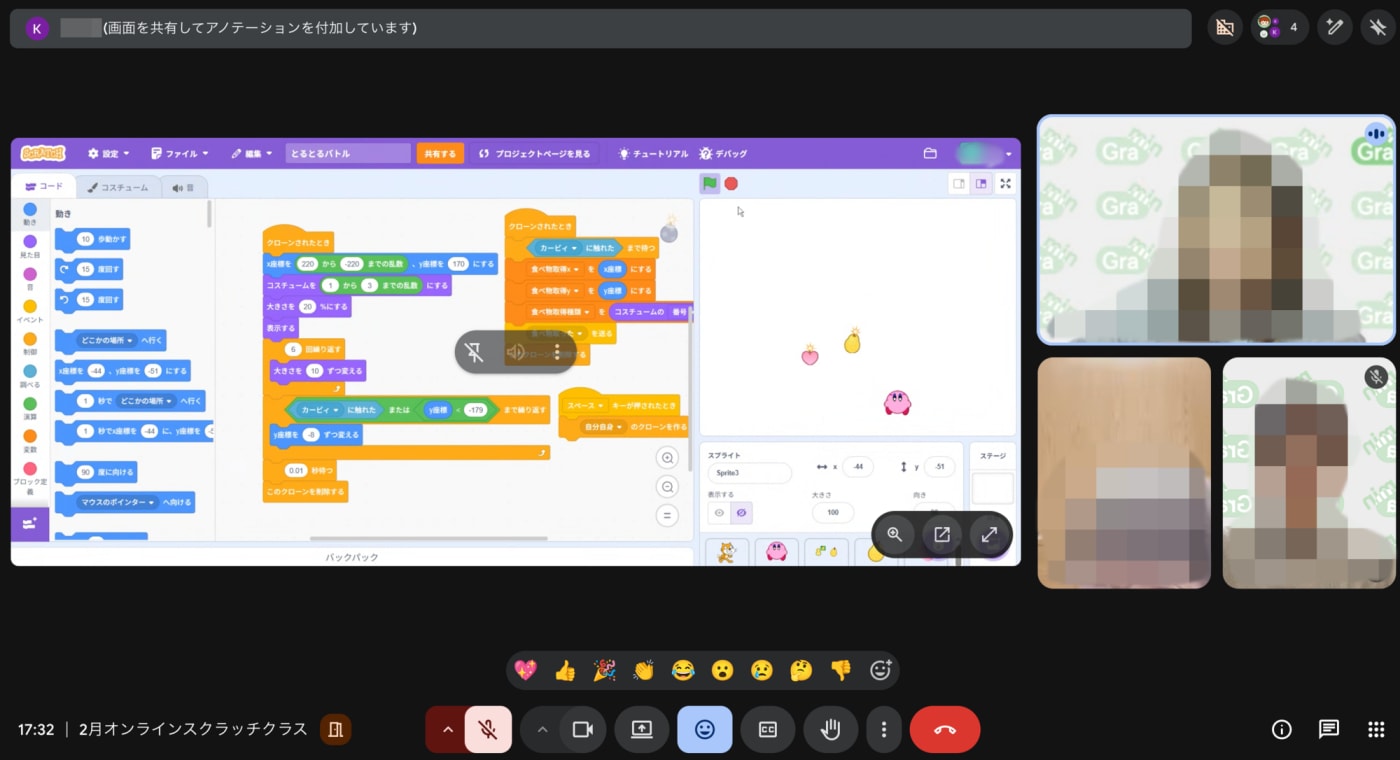1400x760 pixels.
Task: Open more emoji reactions picker
Action: [880, 670]
